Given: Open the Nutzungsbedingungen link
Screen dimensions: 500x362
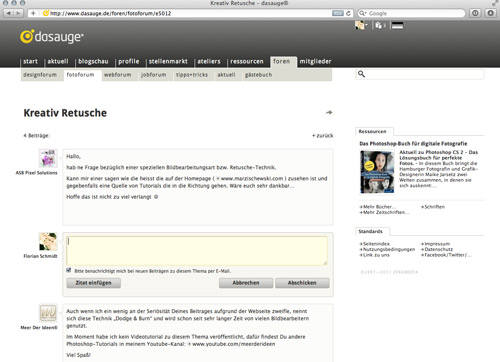Looking at the screenshot, I should click(x=387, y=249).
